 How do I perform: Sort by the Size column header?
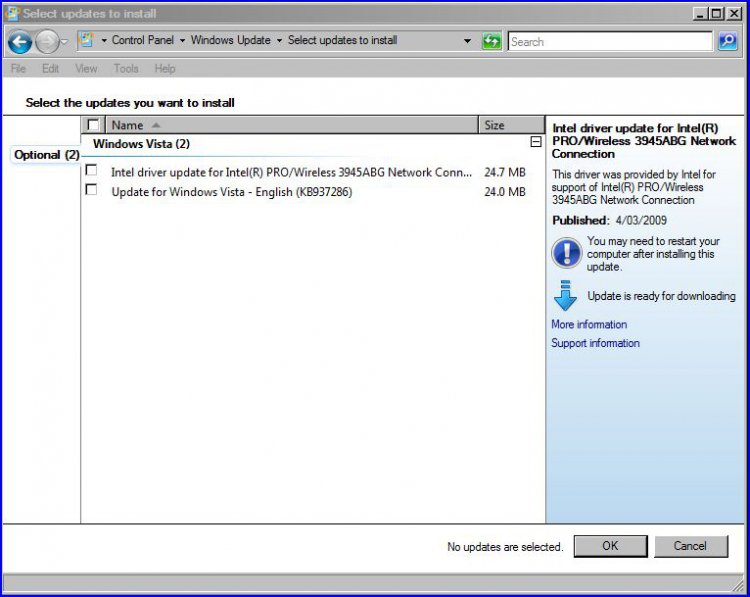[511, 125]
